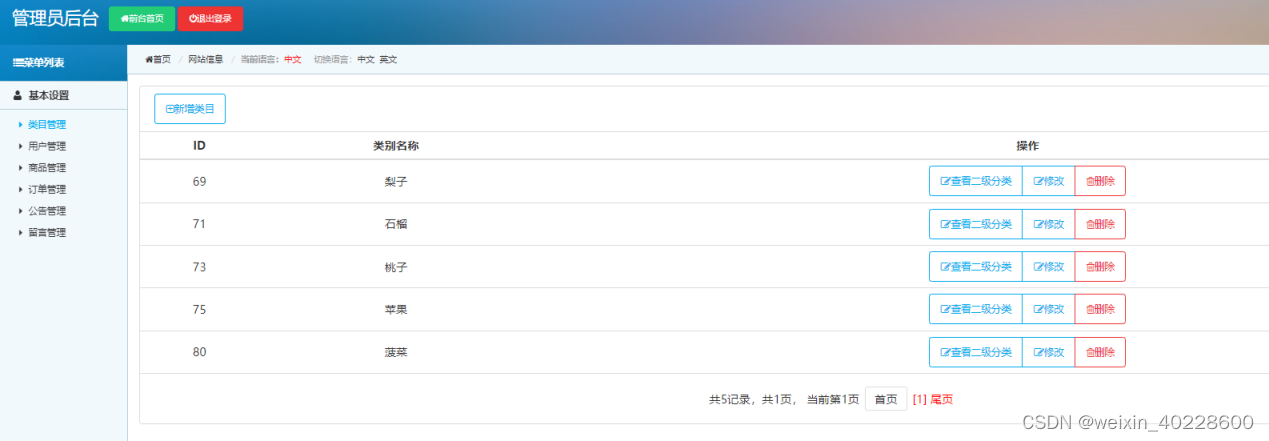Click the 网站信息 breadcrumb
1269x441 pixels.
(206, 59)
